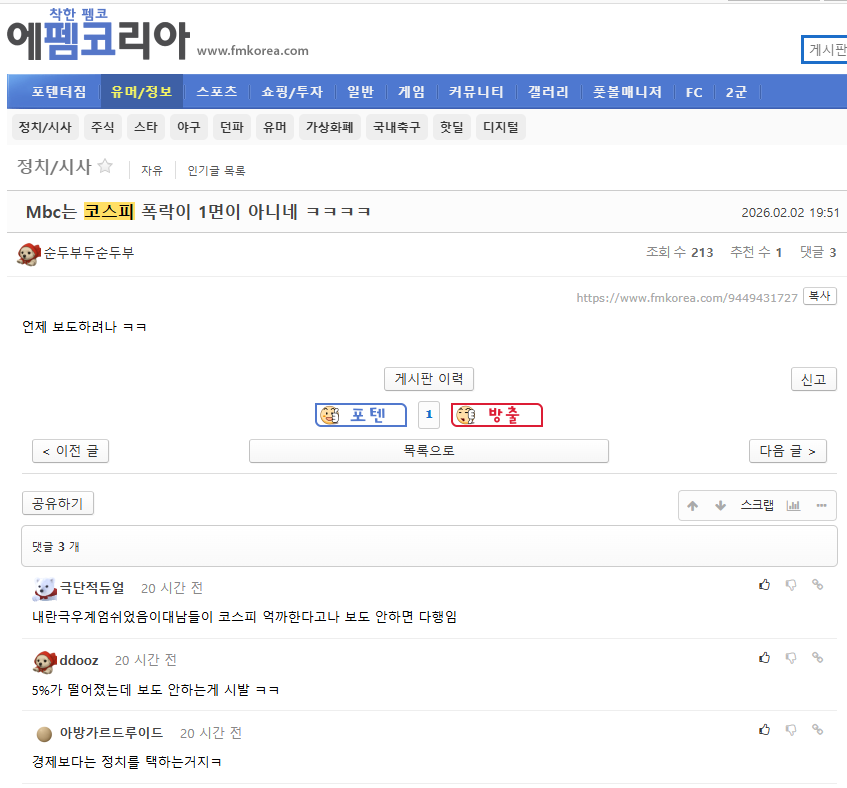Image resolution: width=847 pixels, height=788 pixels.
Task: Go back to list via 목록으로
Action: pos(429,451)
